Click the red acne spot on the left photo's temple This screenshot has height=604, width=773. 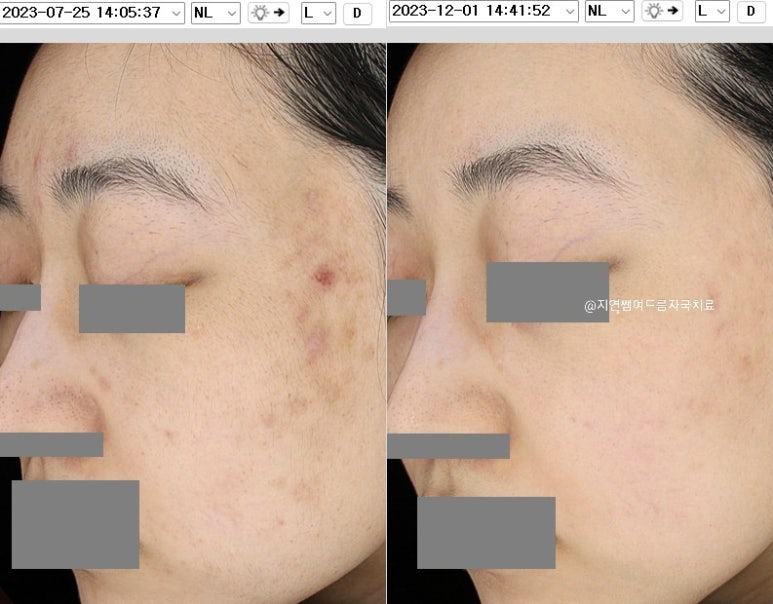point(323,277)
